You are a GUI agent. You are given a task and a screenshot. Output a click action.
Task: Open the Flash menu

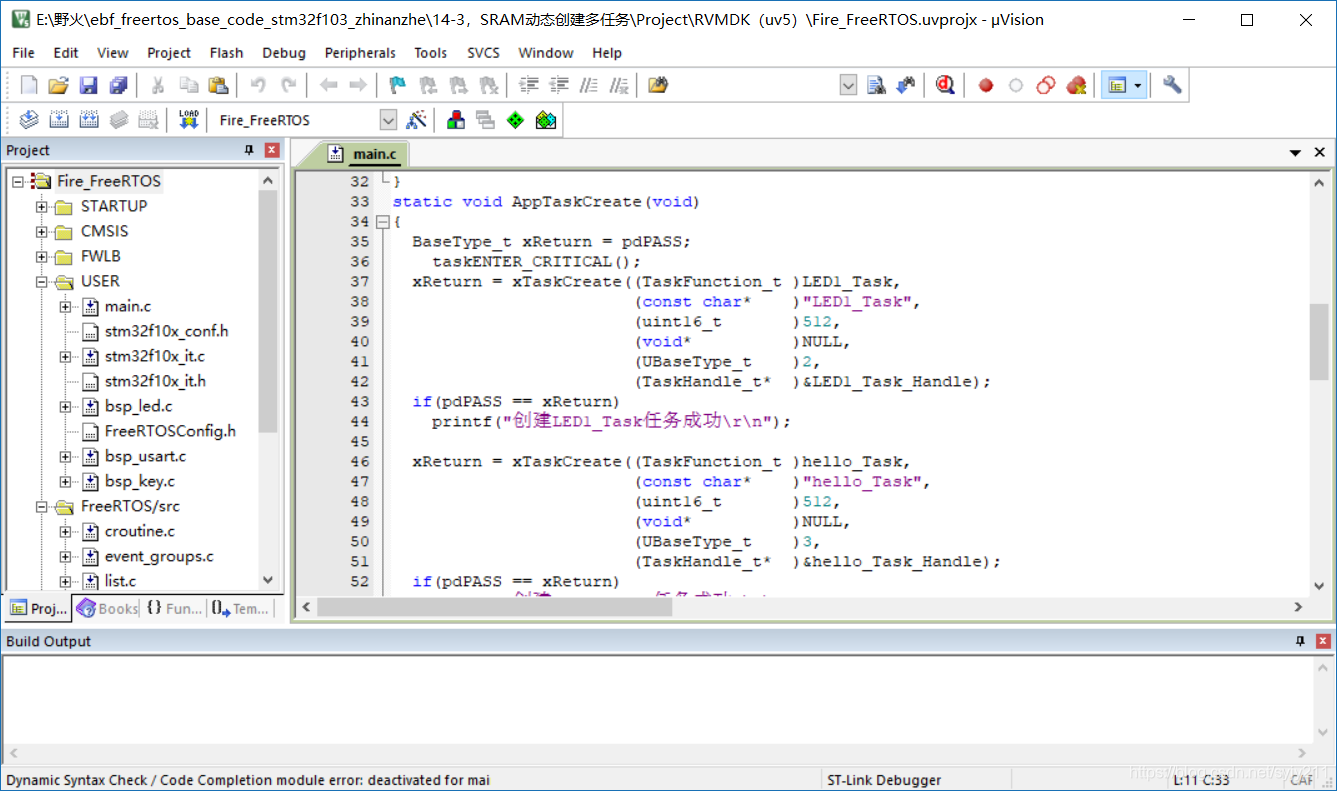pos(226,53)
